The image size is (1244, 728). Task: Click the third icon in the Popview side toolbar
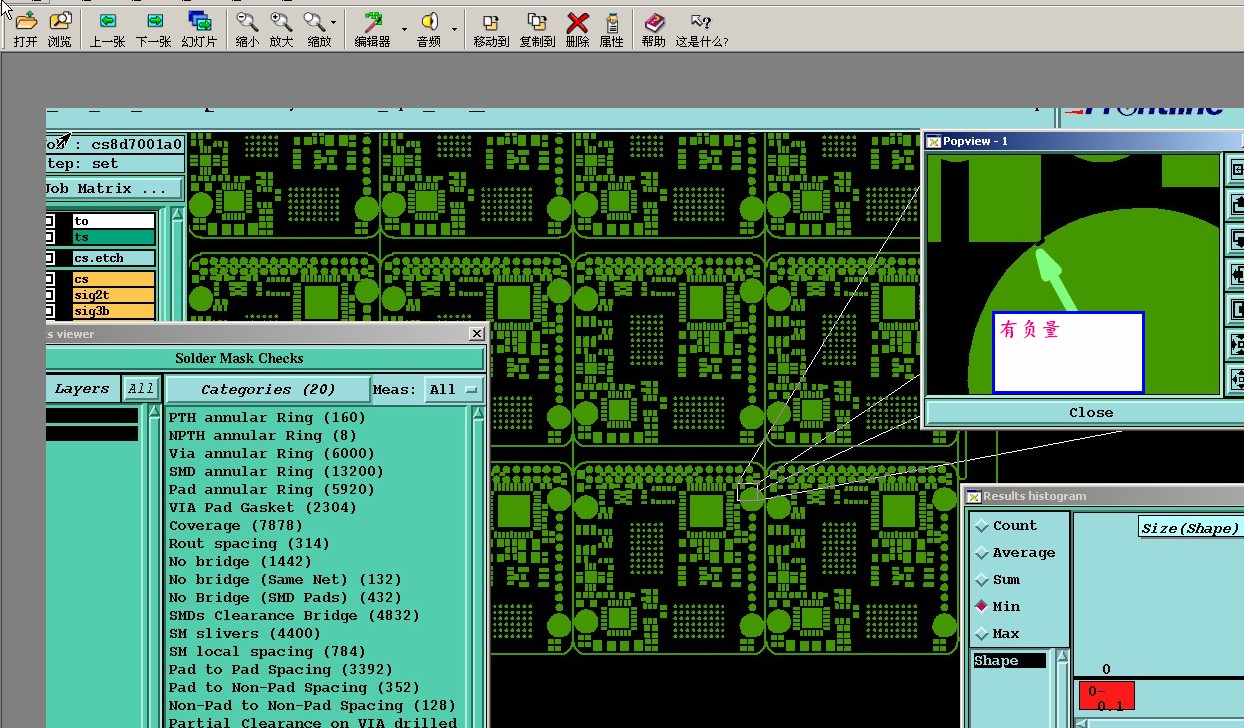1236,239
